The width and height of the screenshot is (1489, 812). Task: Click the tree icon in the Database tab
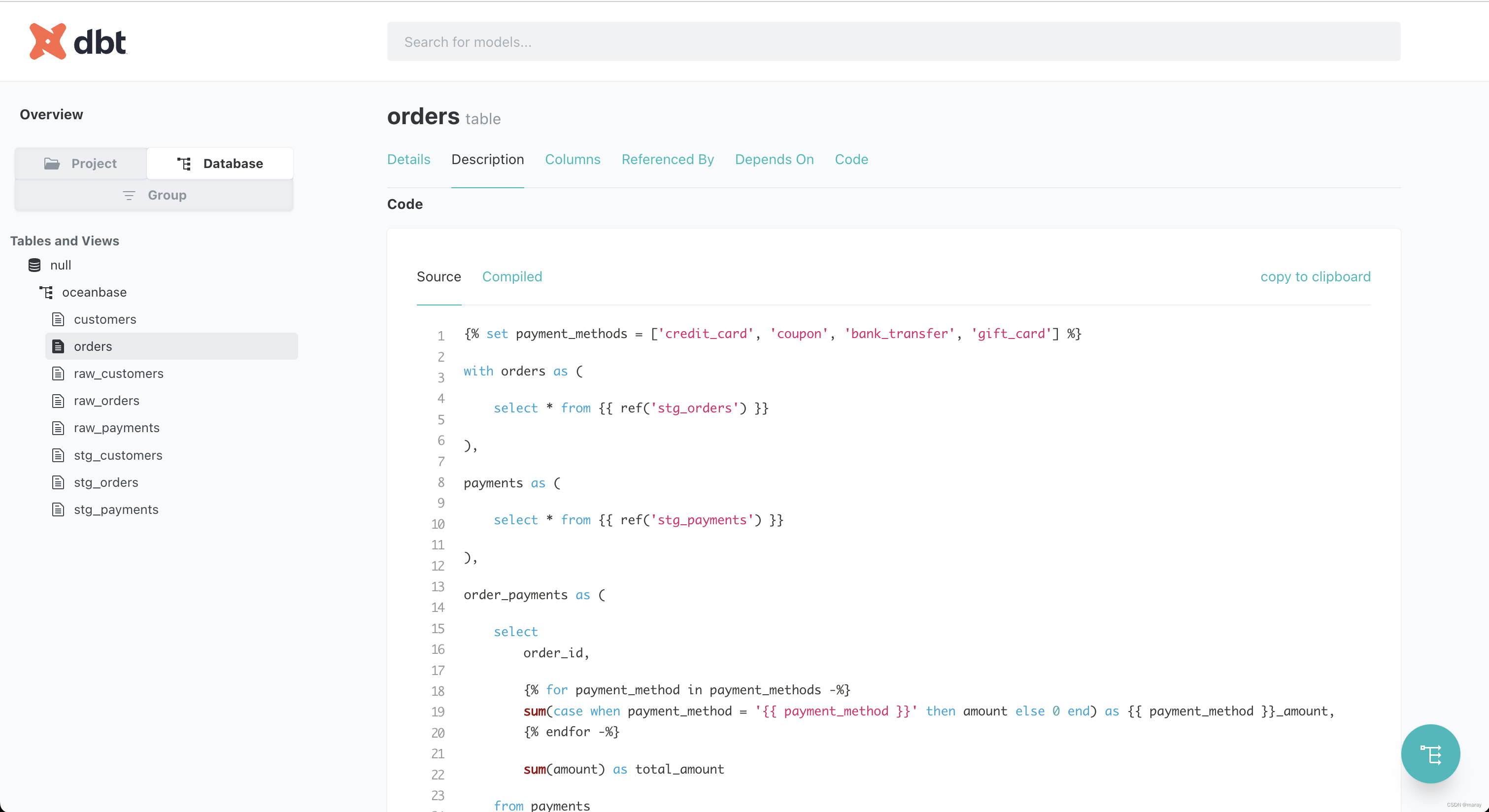click(184, 164)
